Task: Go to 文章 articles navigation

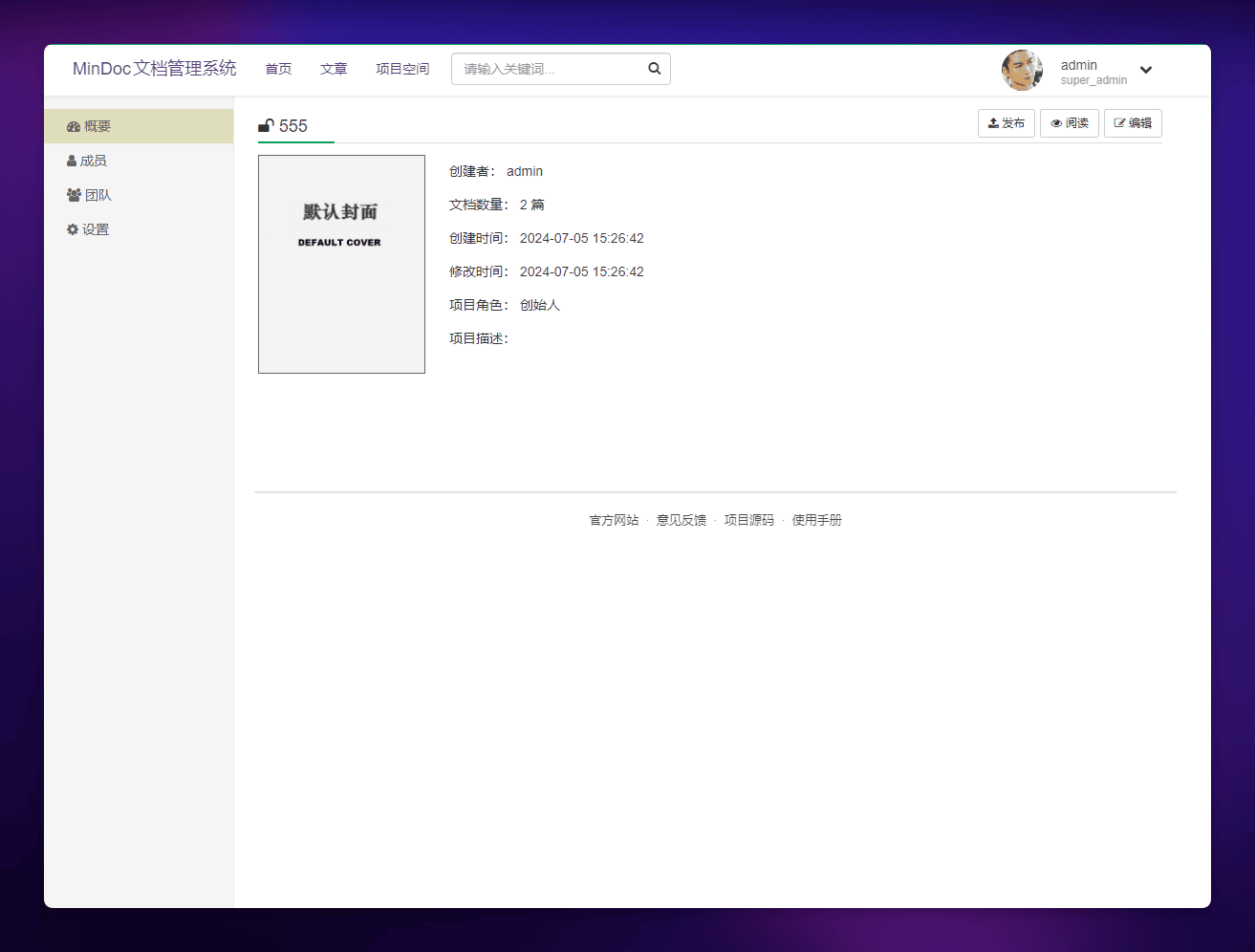Action: pos(334,69)
